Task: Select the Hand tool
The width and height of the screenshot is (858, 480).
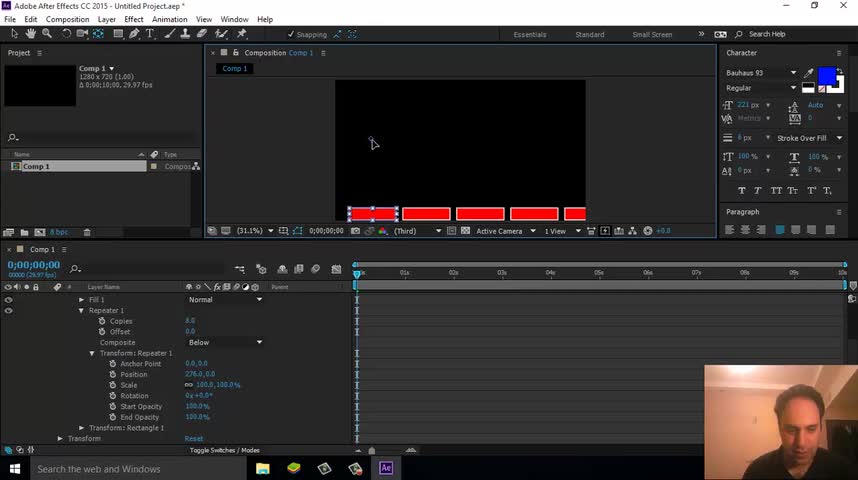Action: point(31,34)
